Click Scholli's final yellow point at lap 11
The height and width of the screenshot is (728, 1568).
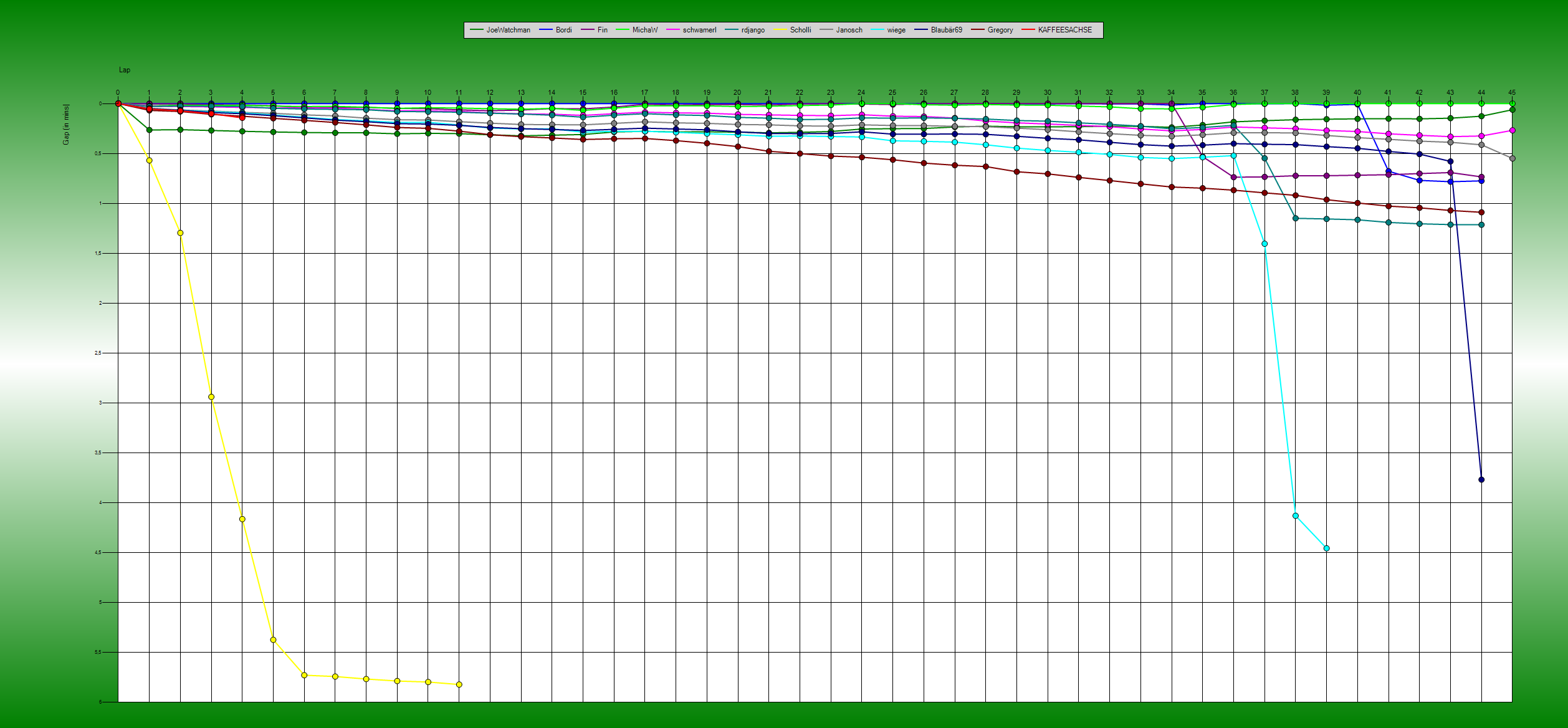[459, 684]
